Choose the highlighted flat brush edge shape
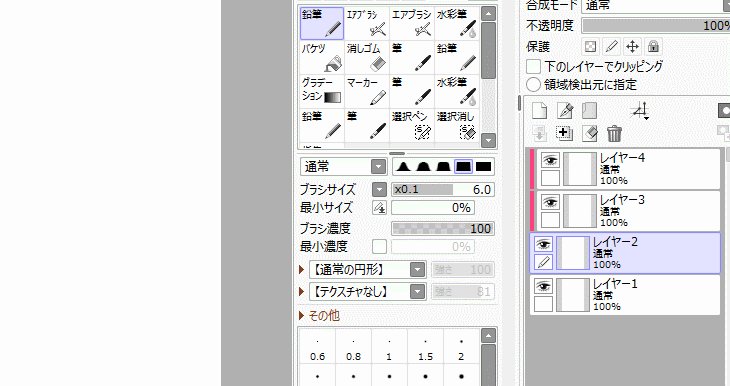Screen dimensions: 730x386 (463, 167)
